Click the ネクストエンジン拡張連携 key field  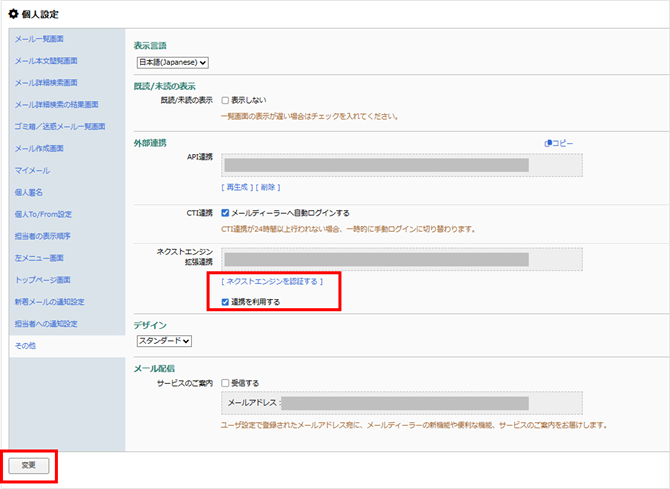pyautogui.click(x=402, y=259)
